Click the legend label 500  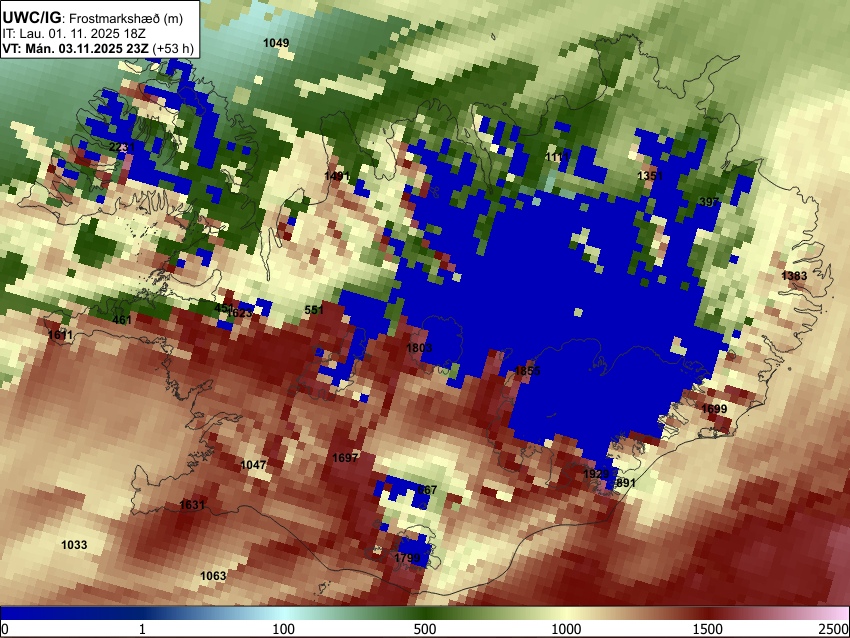click(425, 629)
